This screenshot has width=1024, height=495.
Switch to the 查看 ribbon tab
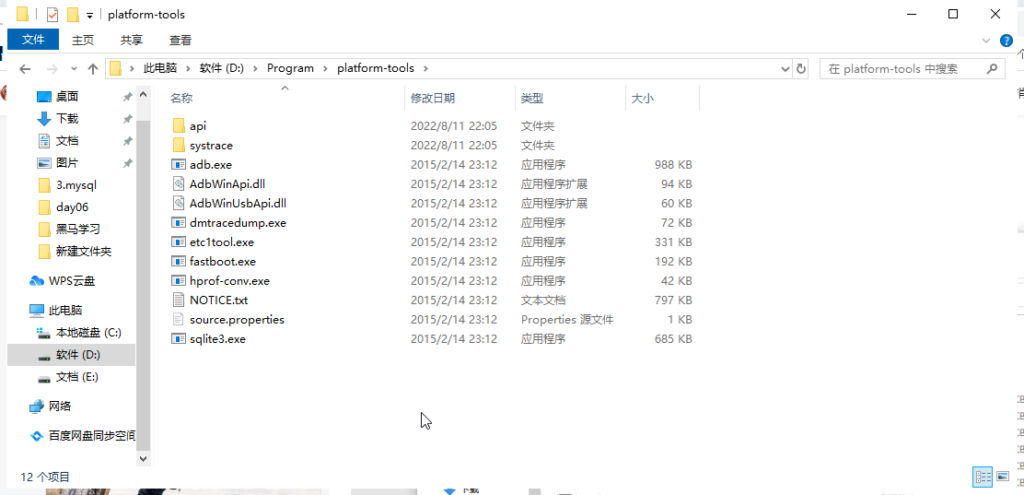pos(180,40)
